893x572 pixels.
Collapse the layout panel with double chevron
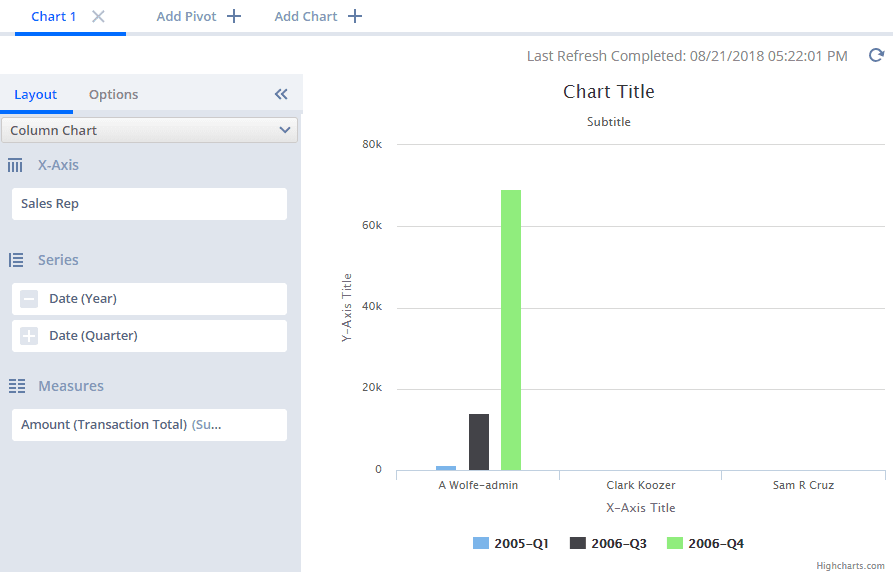pyautogui.click(x=281, y=94)
